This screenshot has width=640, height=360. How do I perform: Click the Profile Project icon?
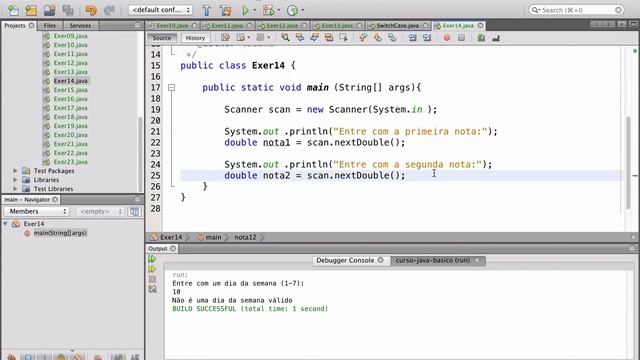(x=292, y=10)
